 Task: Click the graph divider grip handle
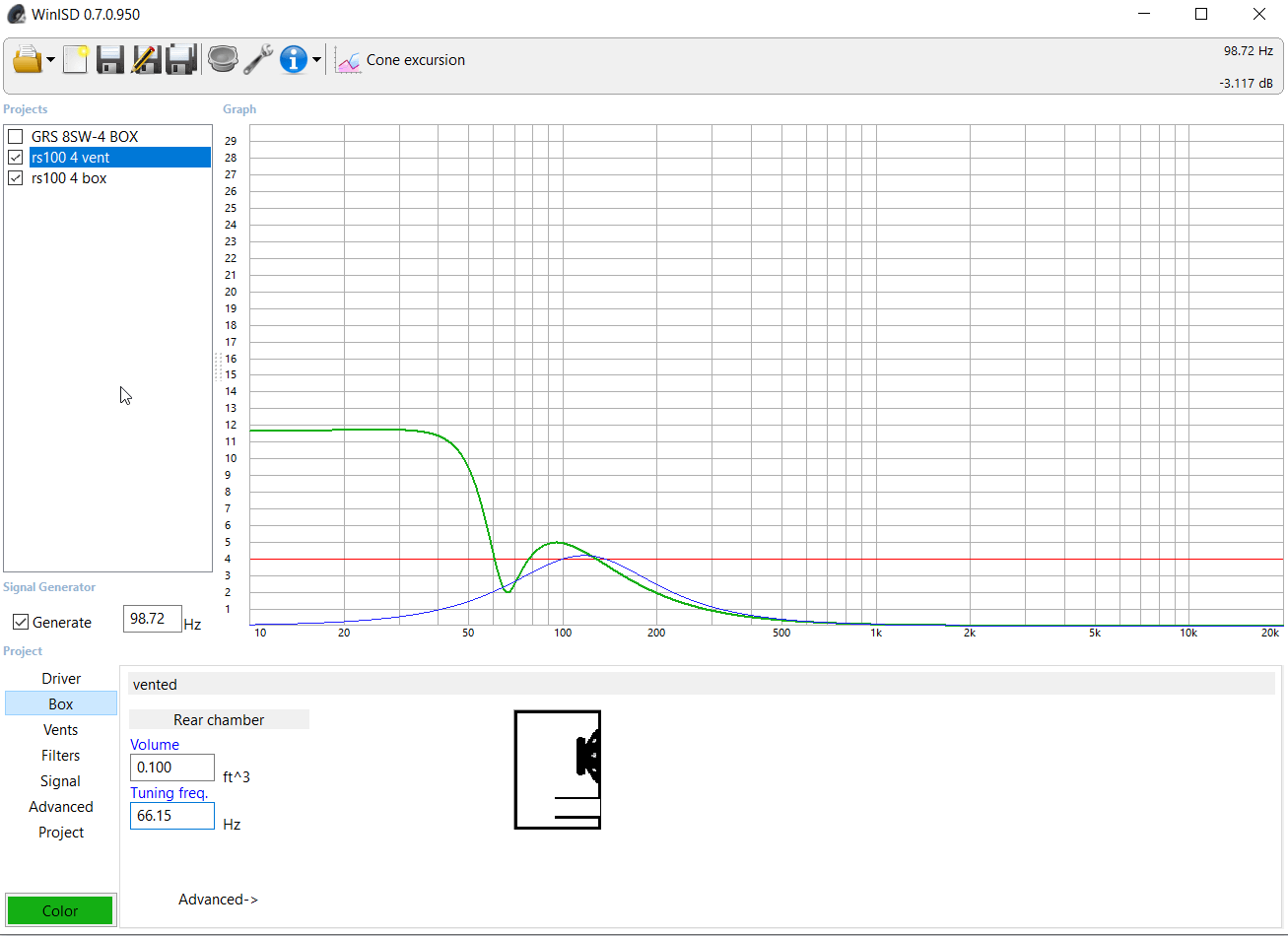pyautogui.click(x=218, y=367)
